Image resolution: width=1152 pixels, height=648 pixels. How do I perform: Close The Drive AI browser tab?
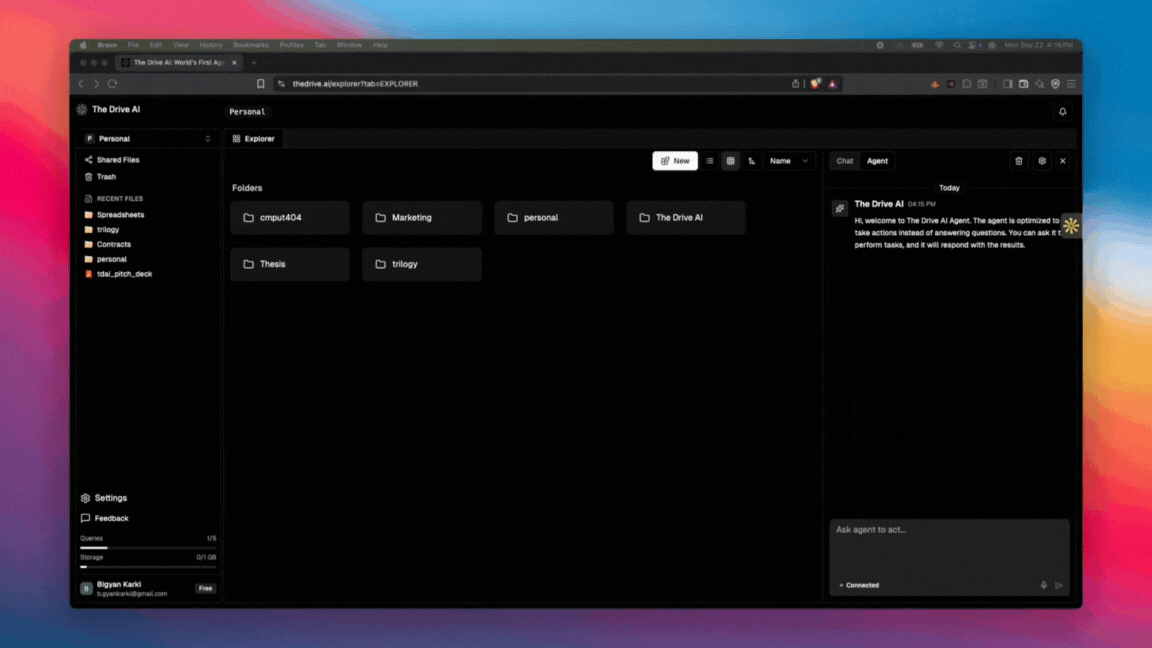234,62
